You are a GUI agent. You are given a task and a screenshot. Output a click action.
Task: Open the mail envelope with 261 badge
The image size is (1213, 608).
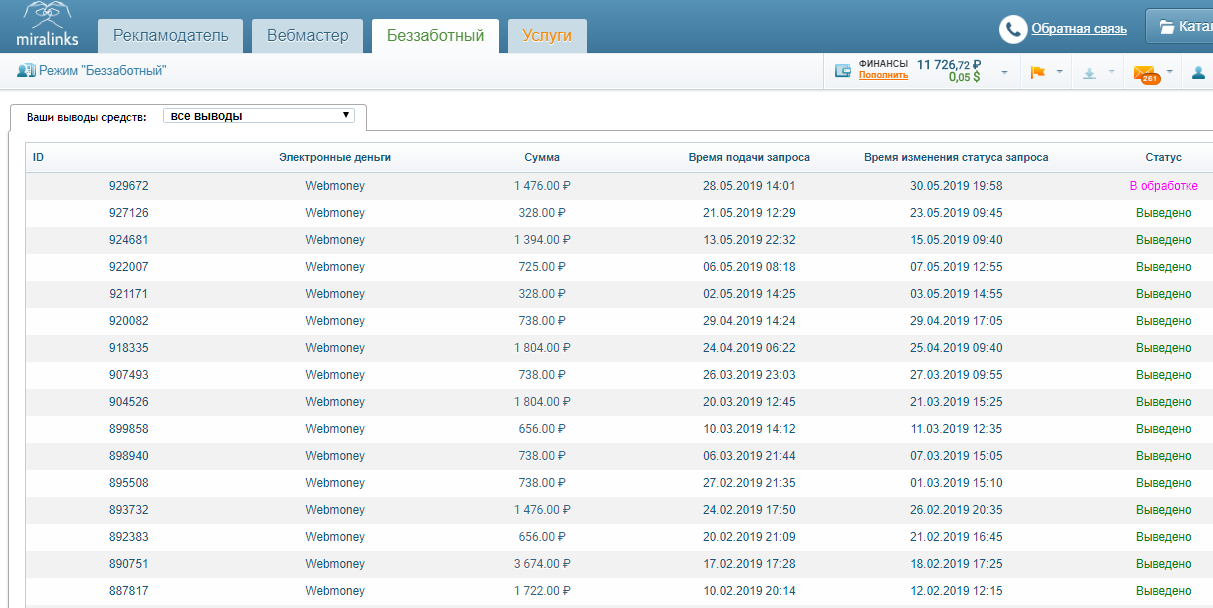[x=1145, y=73]
